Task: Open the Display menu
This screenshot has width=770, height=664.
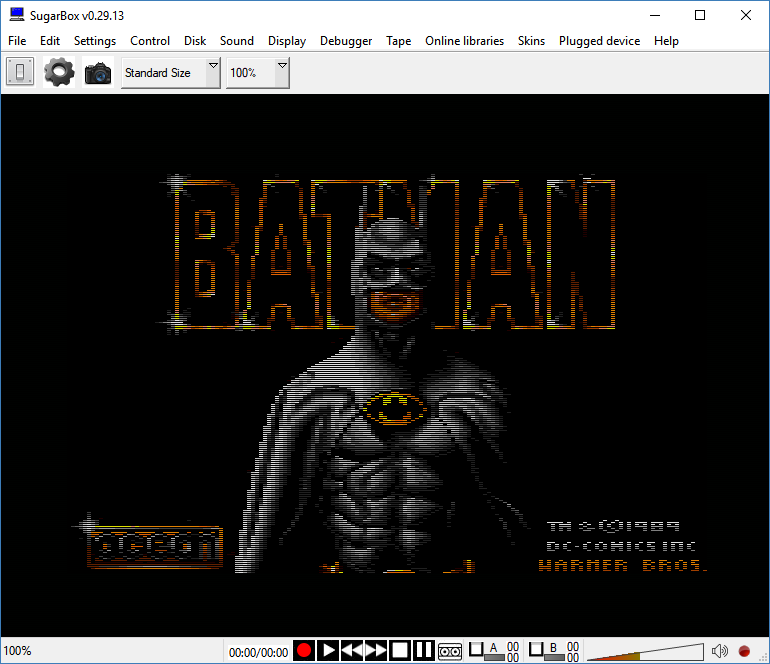Action: pos(287,41)
